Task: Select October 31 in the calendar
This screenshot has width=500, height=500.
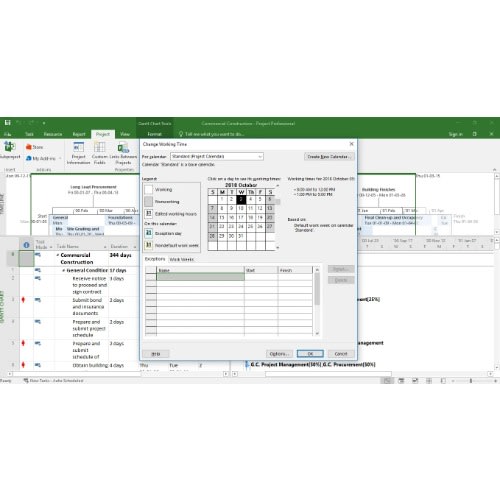Action: pos(241,236)
